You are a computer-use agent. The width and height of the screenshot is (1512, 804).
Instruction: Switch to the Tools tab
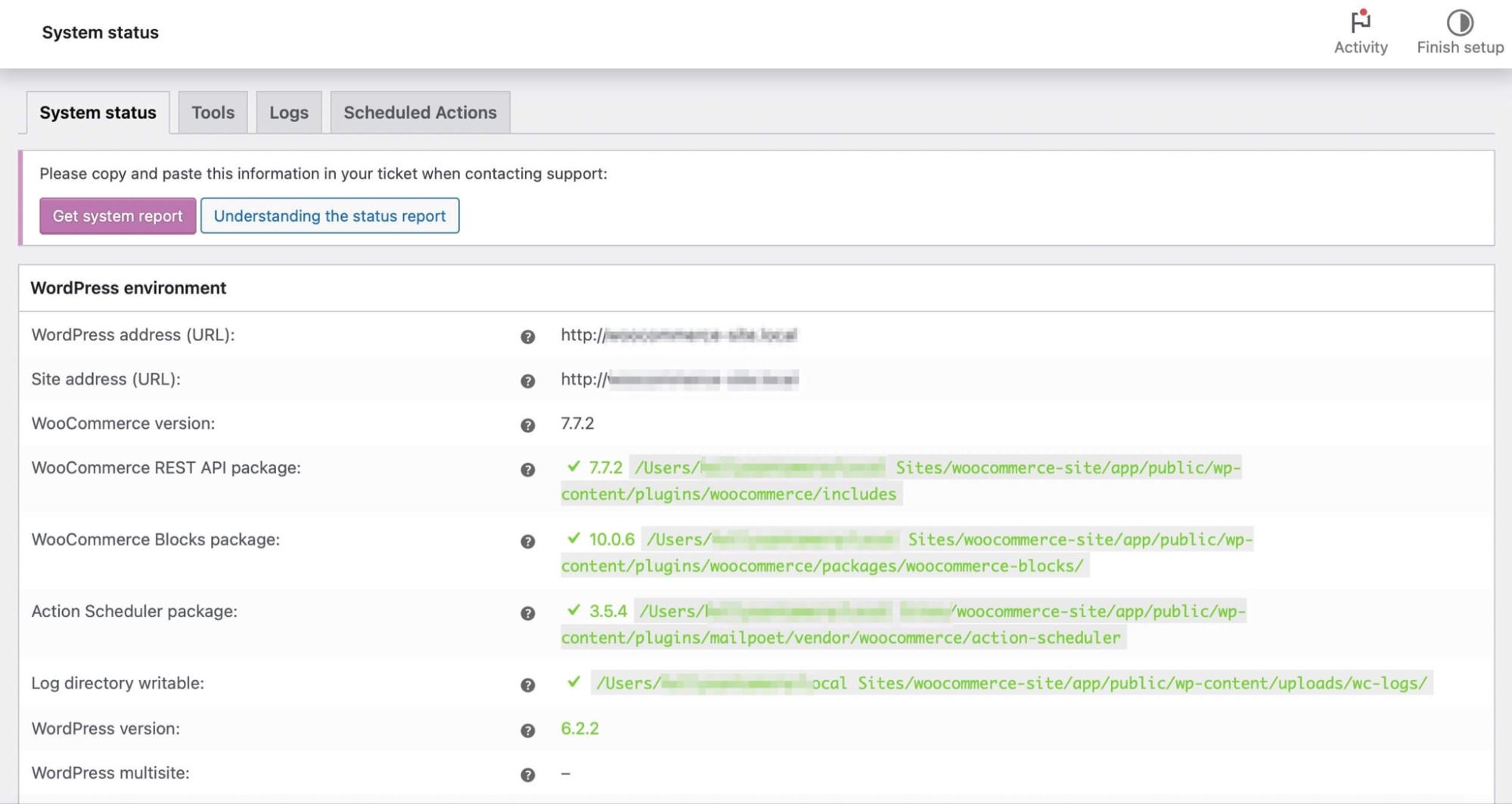pos(213,112)
